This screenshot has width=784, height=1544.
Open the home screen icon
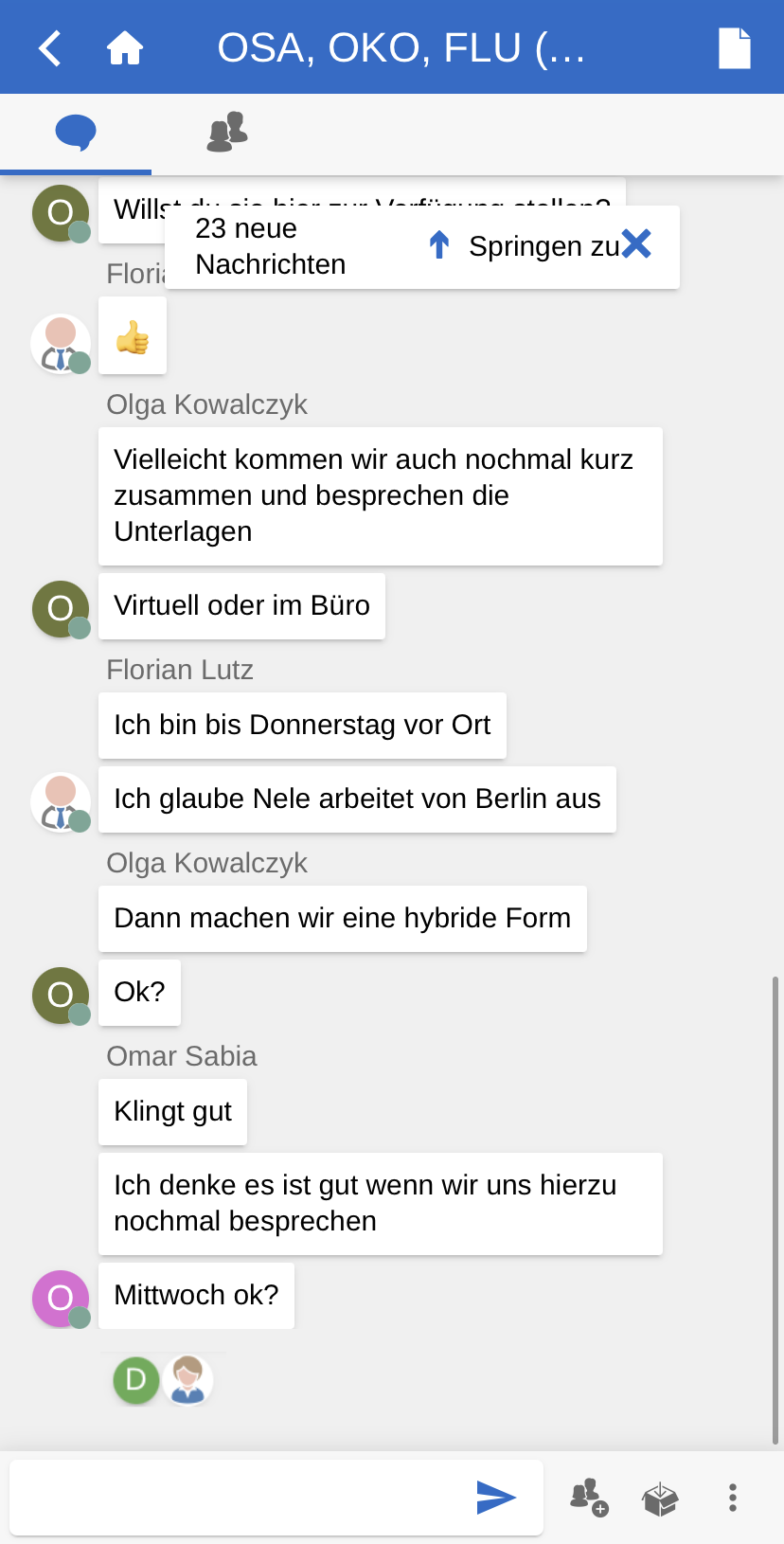pos(124,48)
